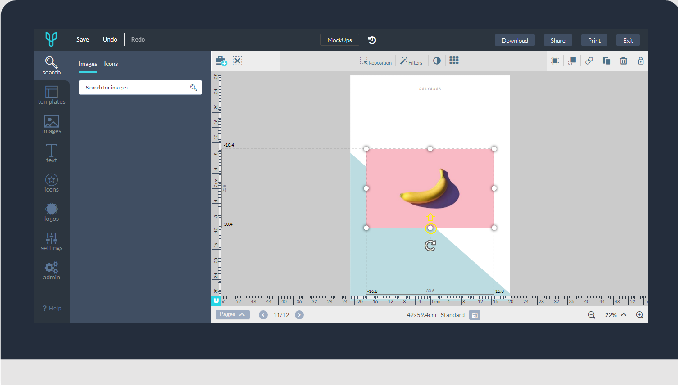Toggle the lock icon for selected element
678x386 pixels.
pos(640,61)
